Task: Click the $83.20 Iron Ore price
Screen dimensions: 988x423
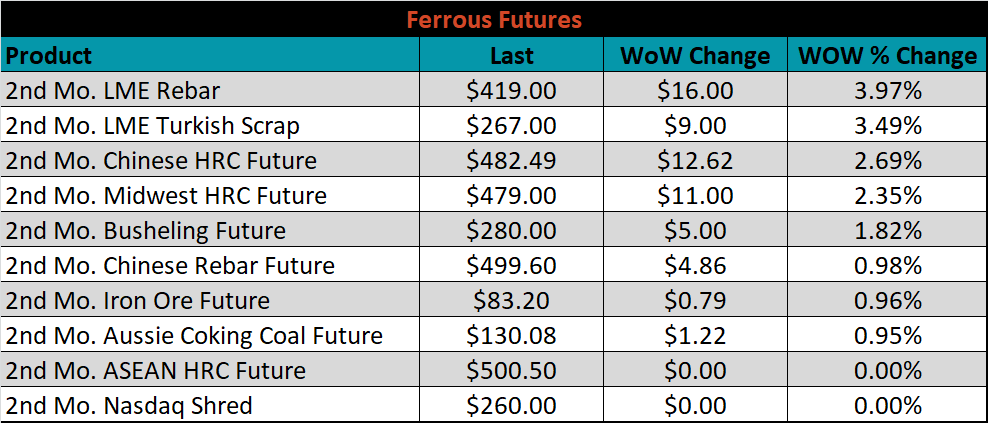Action: (512, 299)
